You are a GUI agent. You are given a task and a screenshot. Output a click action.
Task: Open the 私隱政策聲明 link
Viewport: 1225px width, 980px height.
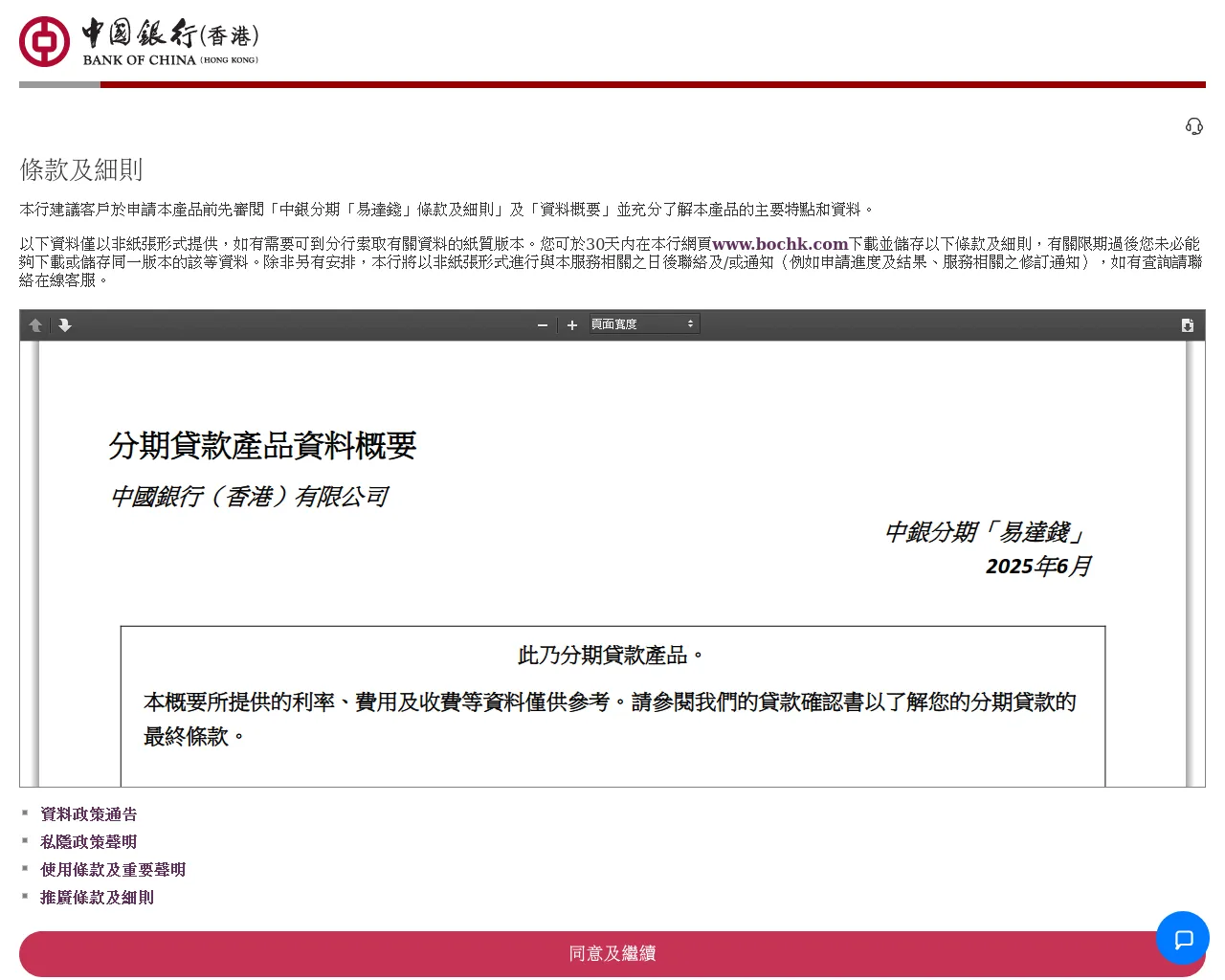pos(89,842)
